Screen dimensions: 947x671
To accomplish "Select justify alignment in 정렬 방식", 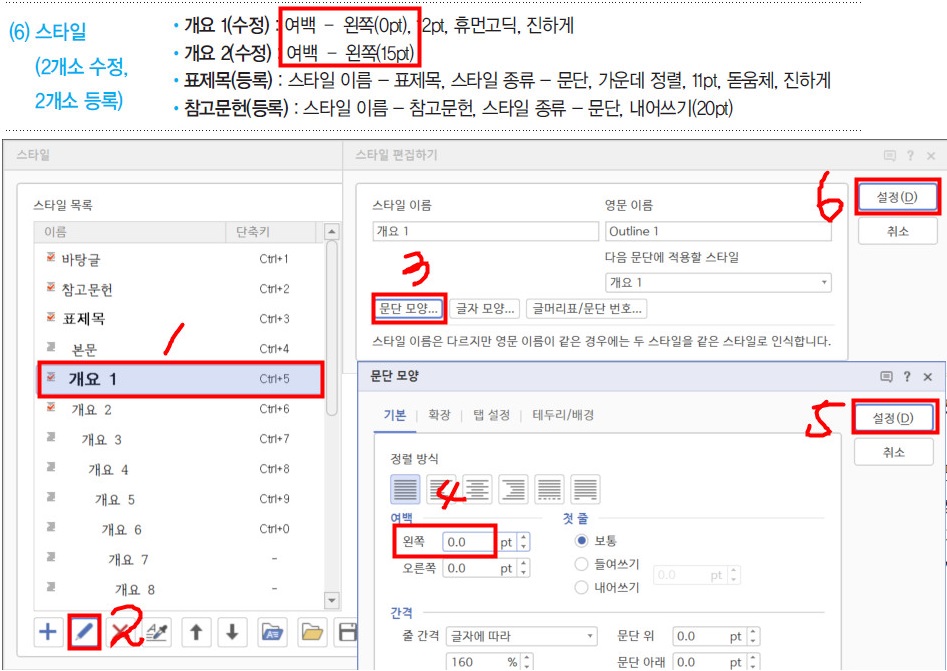I will click(x=406, y=489).
